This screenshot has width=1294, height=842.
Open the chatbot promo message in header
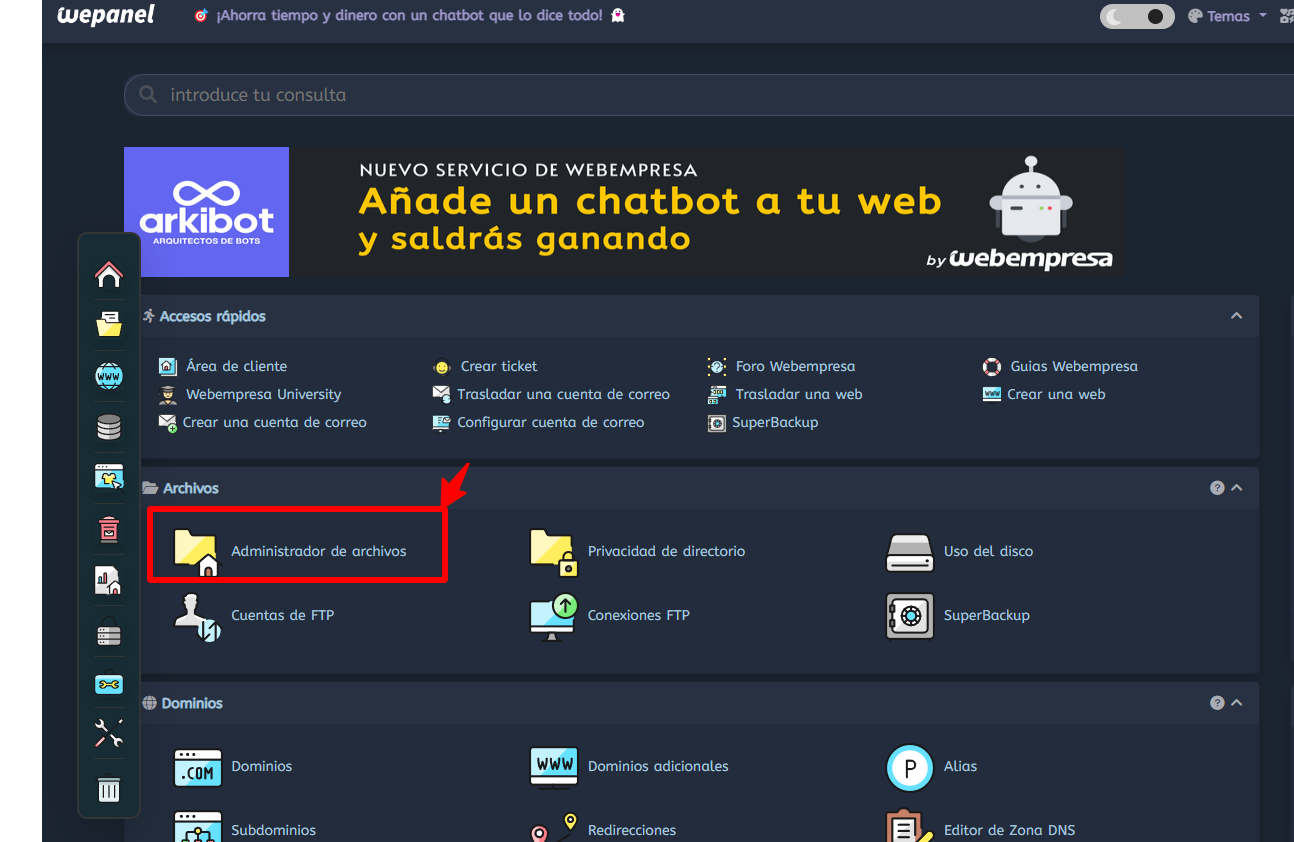click(410, 16)
